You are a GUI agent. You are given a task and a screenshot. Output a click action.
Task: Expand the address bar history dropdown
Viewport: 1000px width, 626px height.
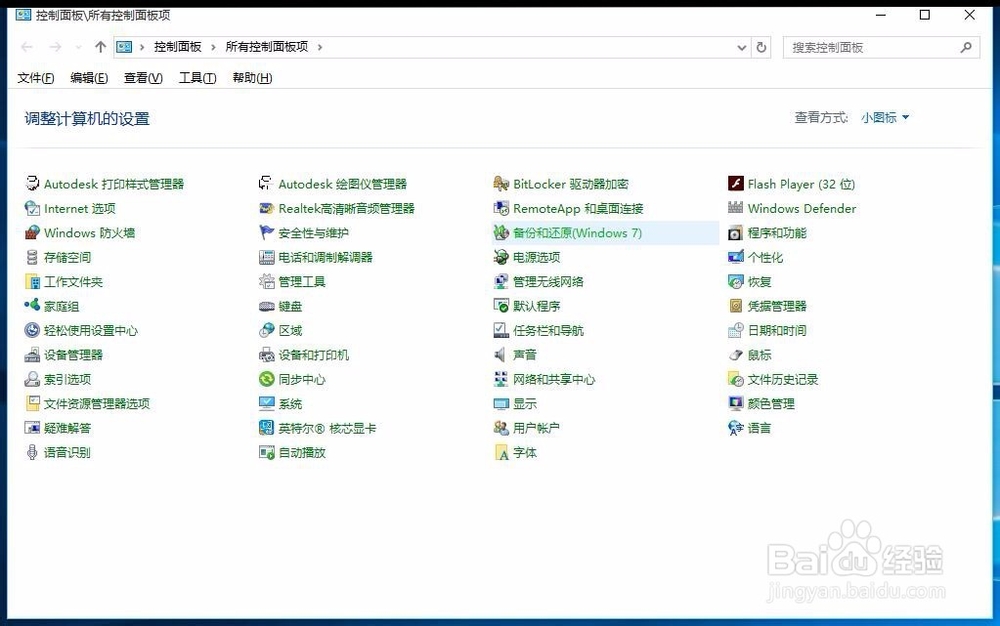pyautogui.click(x=741, y=46)
